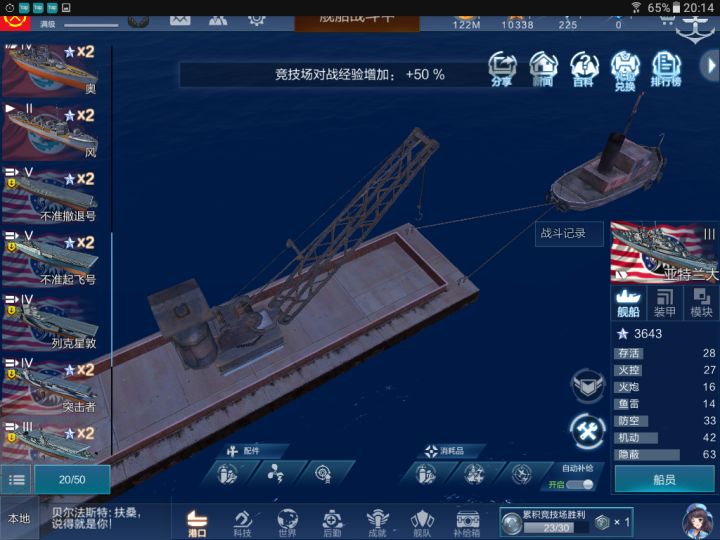Viewport: 720px width, 540px height.
Task: Open the 分享 share icon
Action: click(502, 69)
